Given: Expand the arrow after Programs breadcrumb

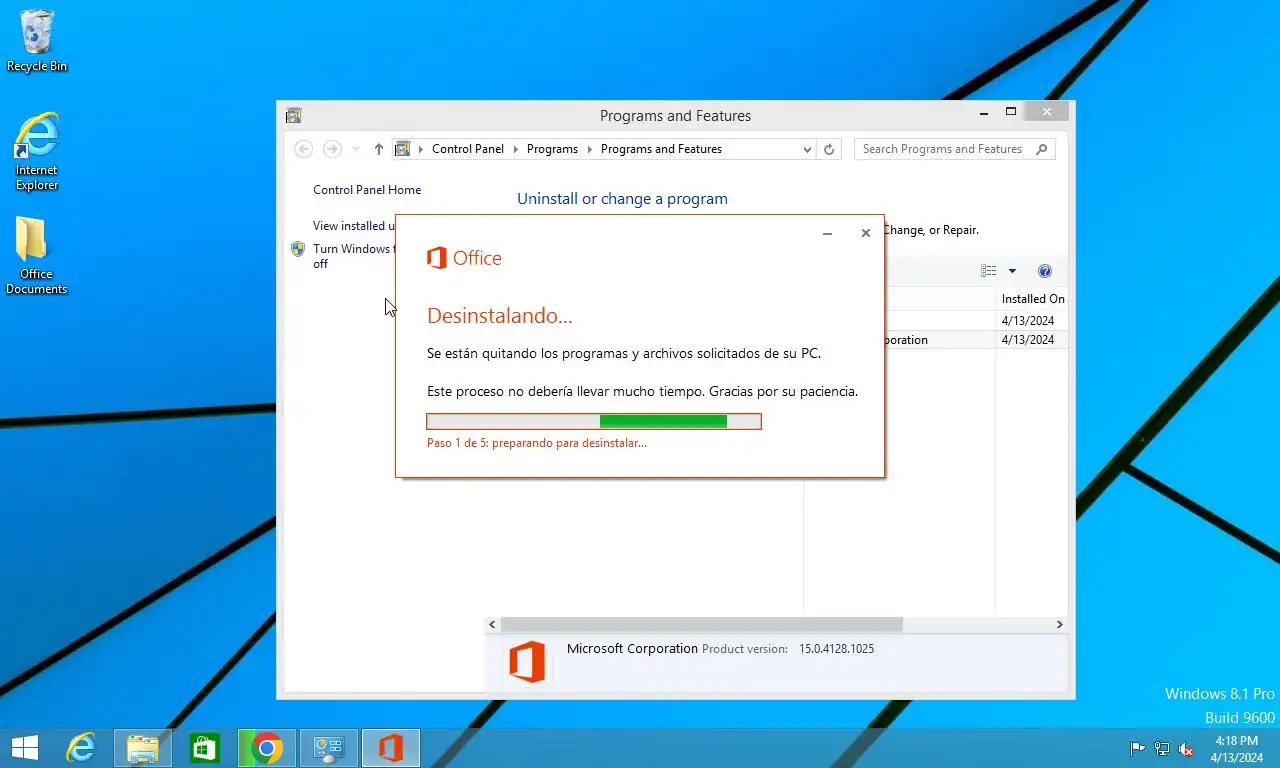Looking at the screenshot, I should point(590,149).
